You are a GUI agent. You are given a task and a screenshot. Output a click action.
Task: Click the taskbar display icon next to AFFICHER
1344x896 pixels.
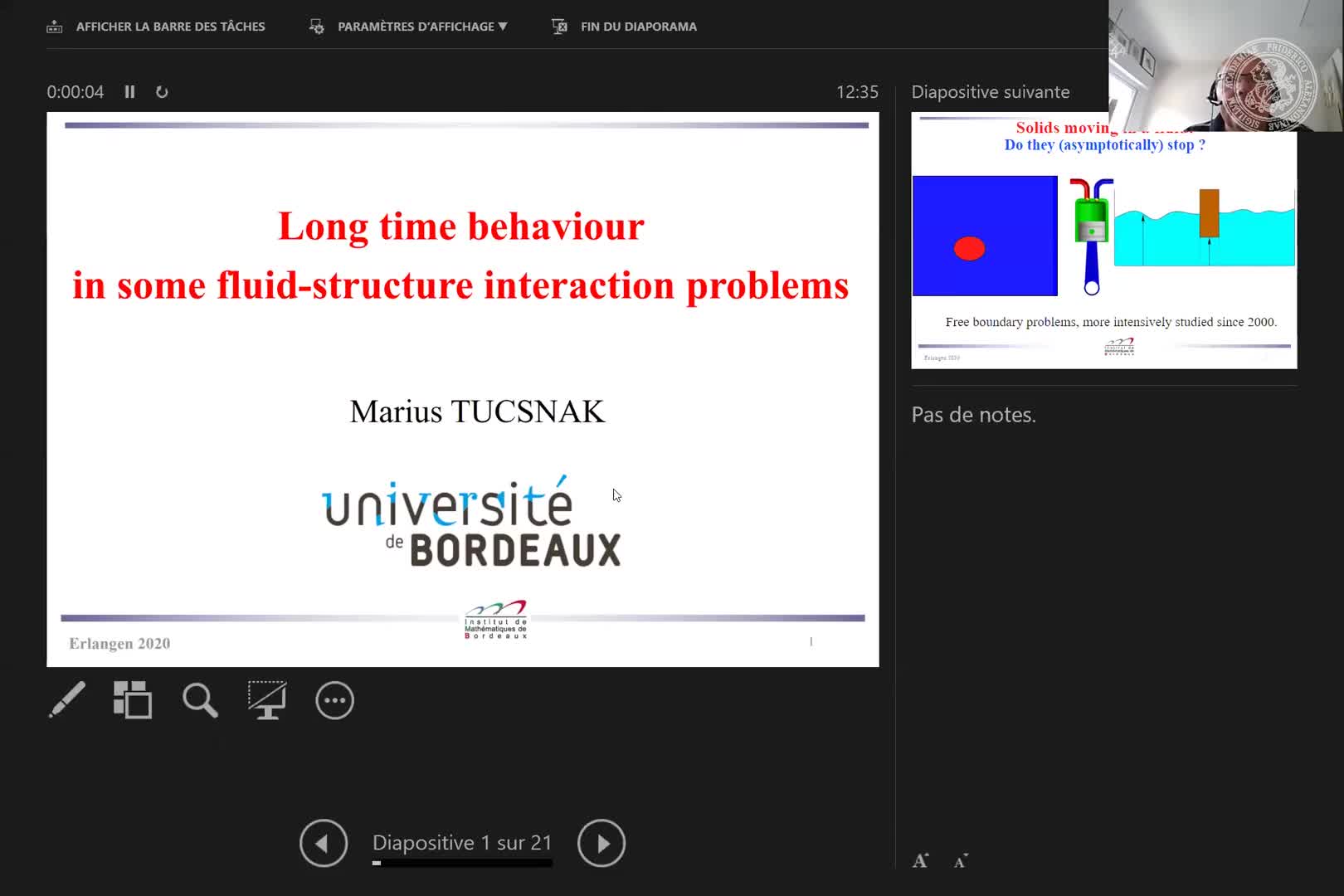54,26
